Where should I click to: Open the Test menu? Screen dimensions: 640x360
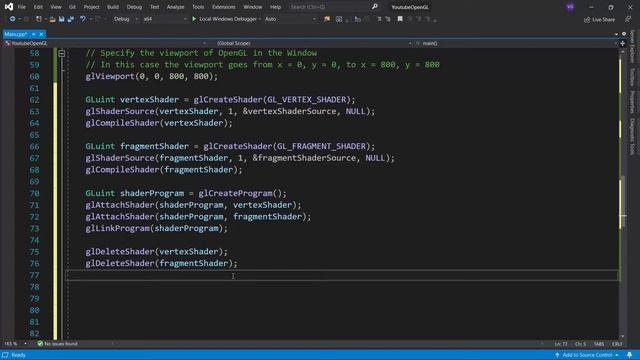pyautogui.click(x=154, y=7)
